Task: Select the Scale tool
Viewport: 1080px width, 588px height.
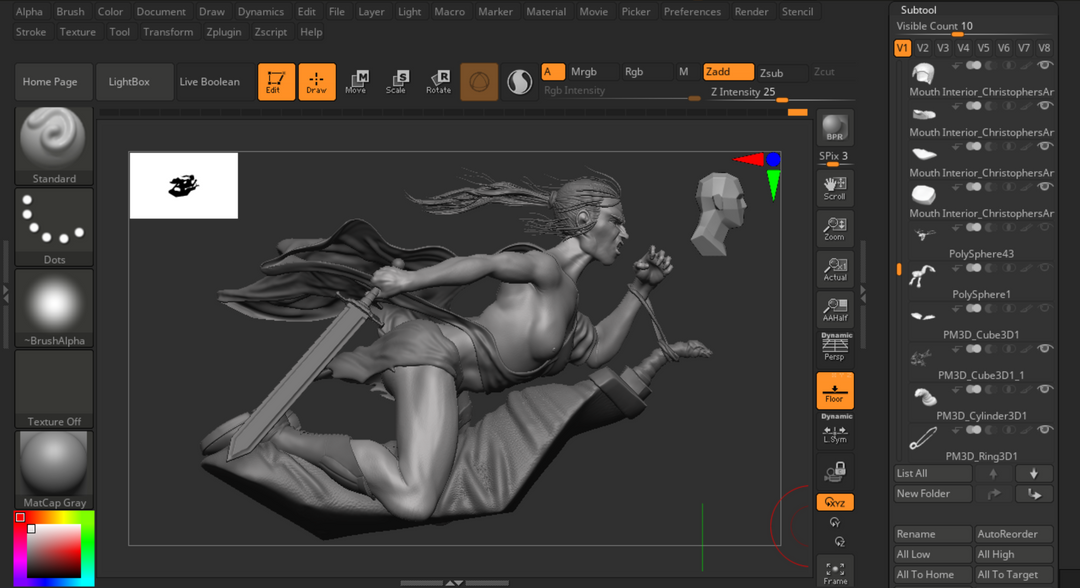Action: tap(396, 82)
